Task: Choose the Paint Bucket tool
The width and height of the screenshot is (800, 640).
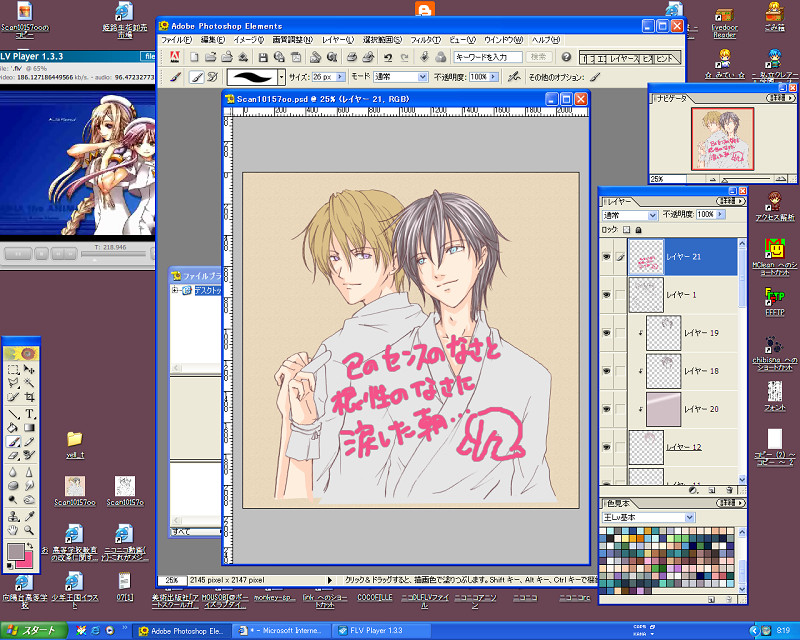Action: coord(13,428)
